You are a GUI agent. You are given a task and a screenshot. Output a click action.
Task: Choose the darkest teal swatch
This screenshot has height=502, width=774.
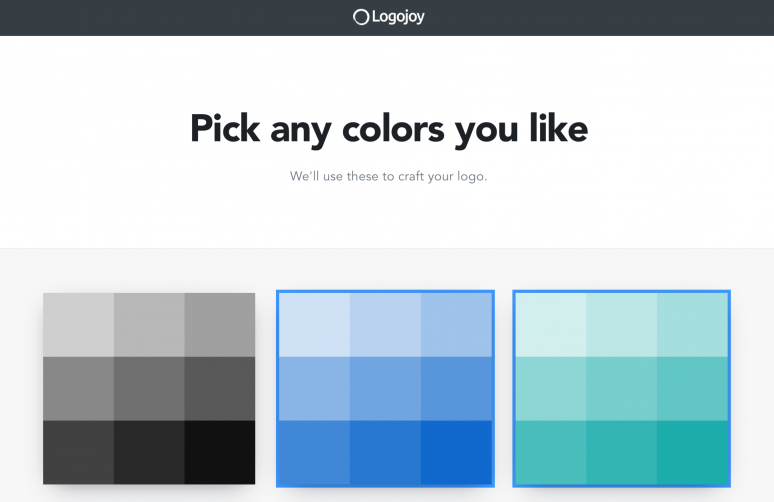coord(693,453)
